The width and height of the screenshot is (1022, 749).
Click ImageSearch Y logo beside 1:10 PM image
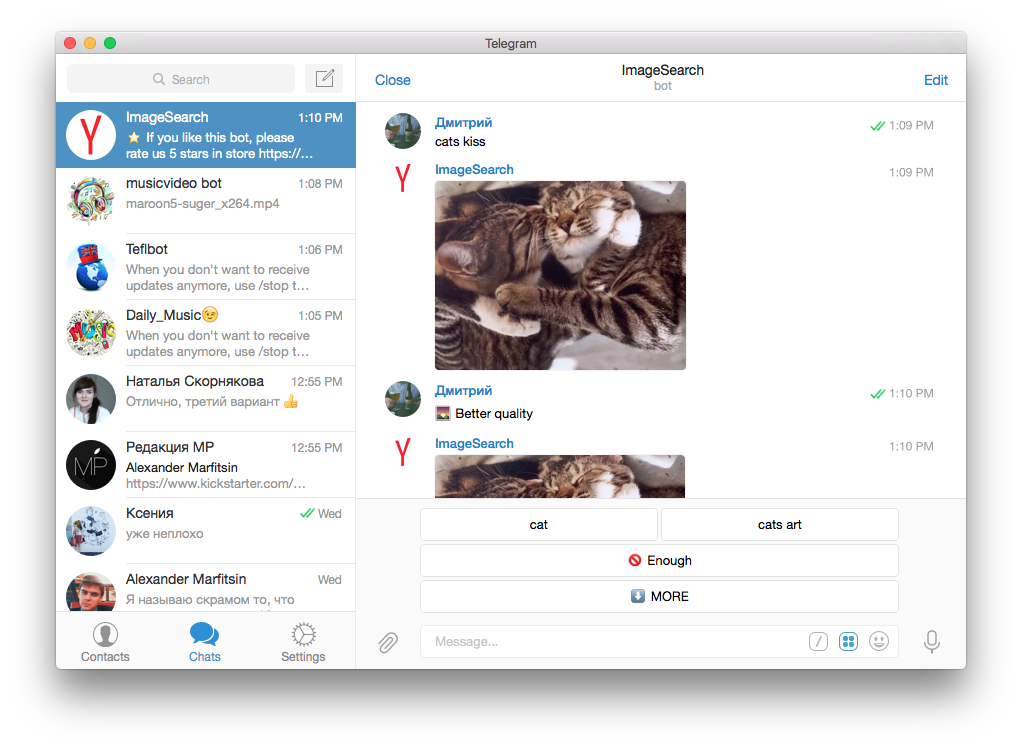(x=403, y=452)
